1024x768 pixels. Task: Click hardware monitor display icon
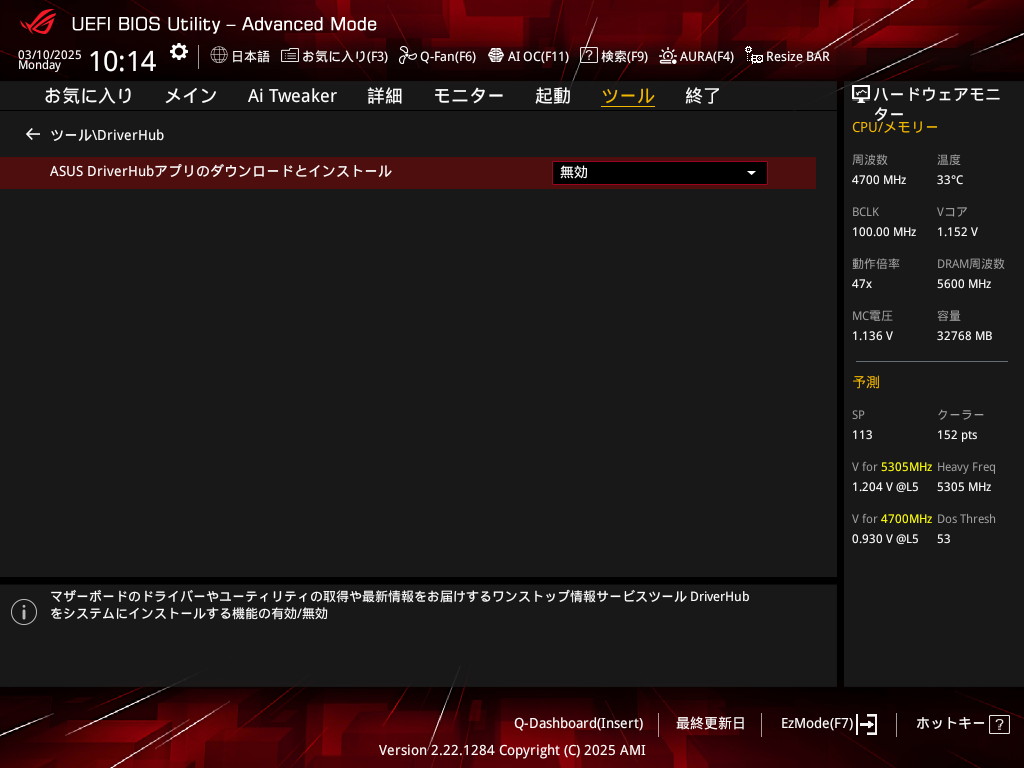click(861, 95)
